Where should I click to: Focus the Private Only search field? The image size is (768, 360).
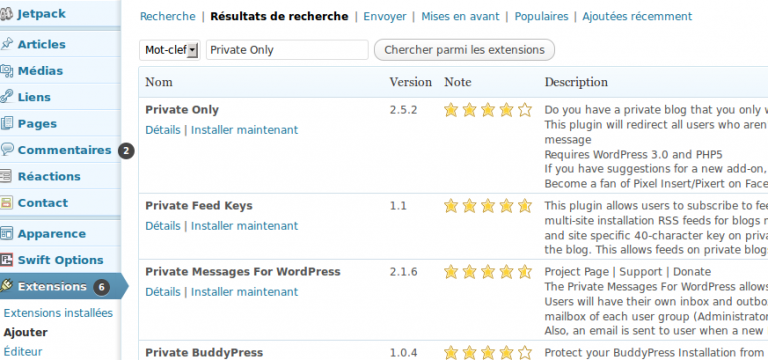[x=287, y=50]
